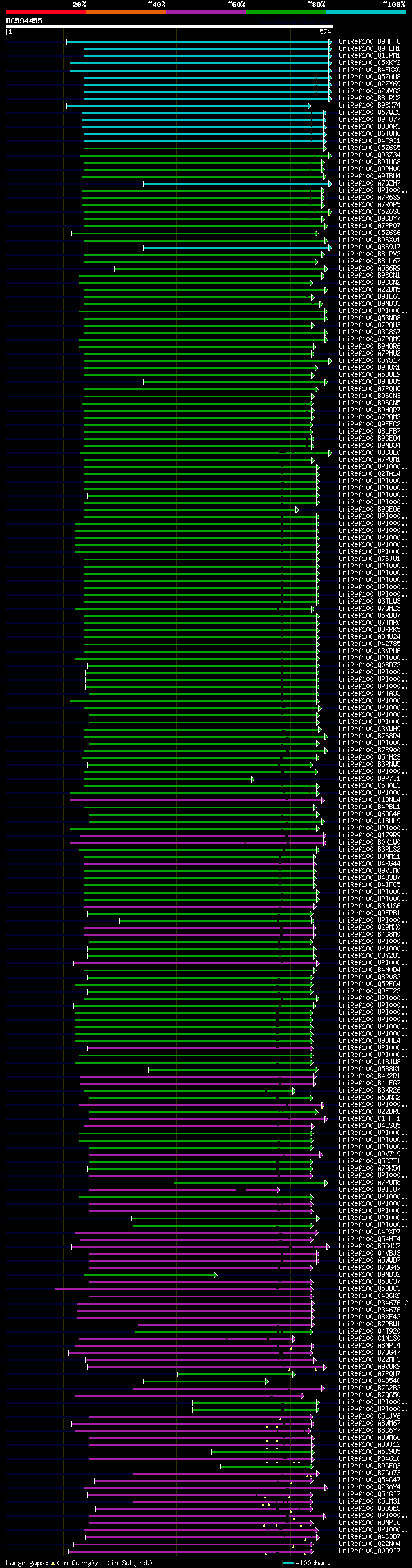Open hit UniRef100_B4FKX0
This screenshot has height=1568, width=412.
[x=370, y=70]
